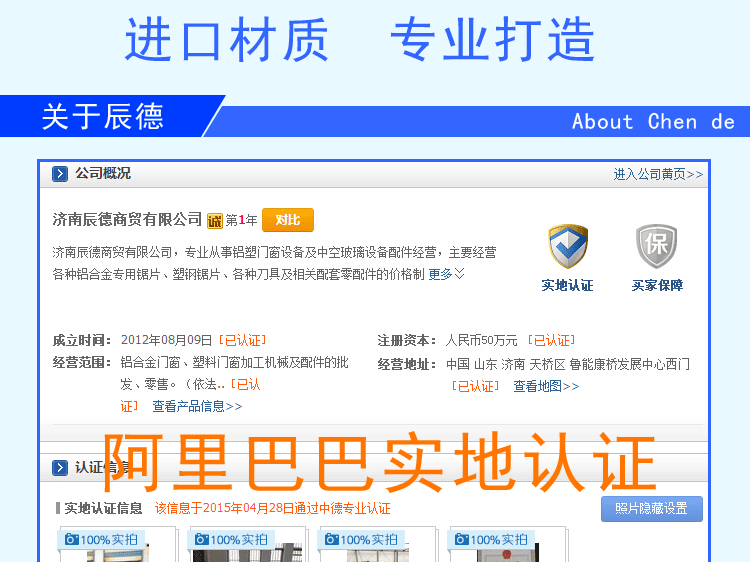
Task: Click the value 人民币50万元
Action: pyautogui.click(x=481, y=340)
